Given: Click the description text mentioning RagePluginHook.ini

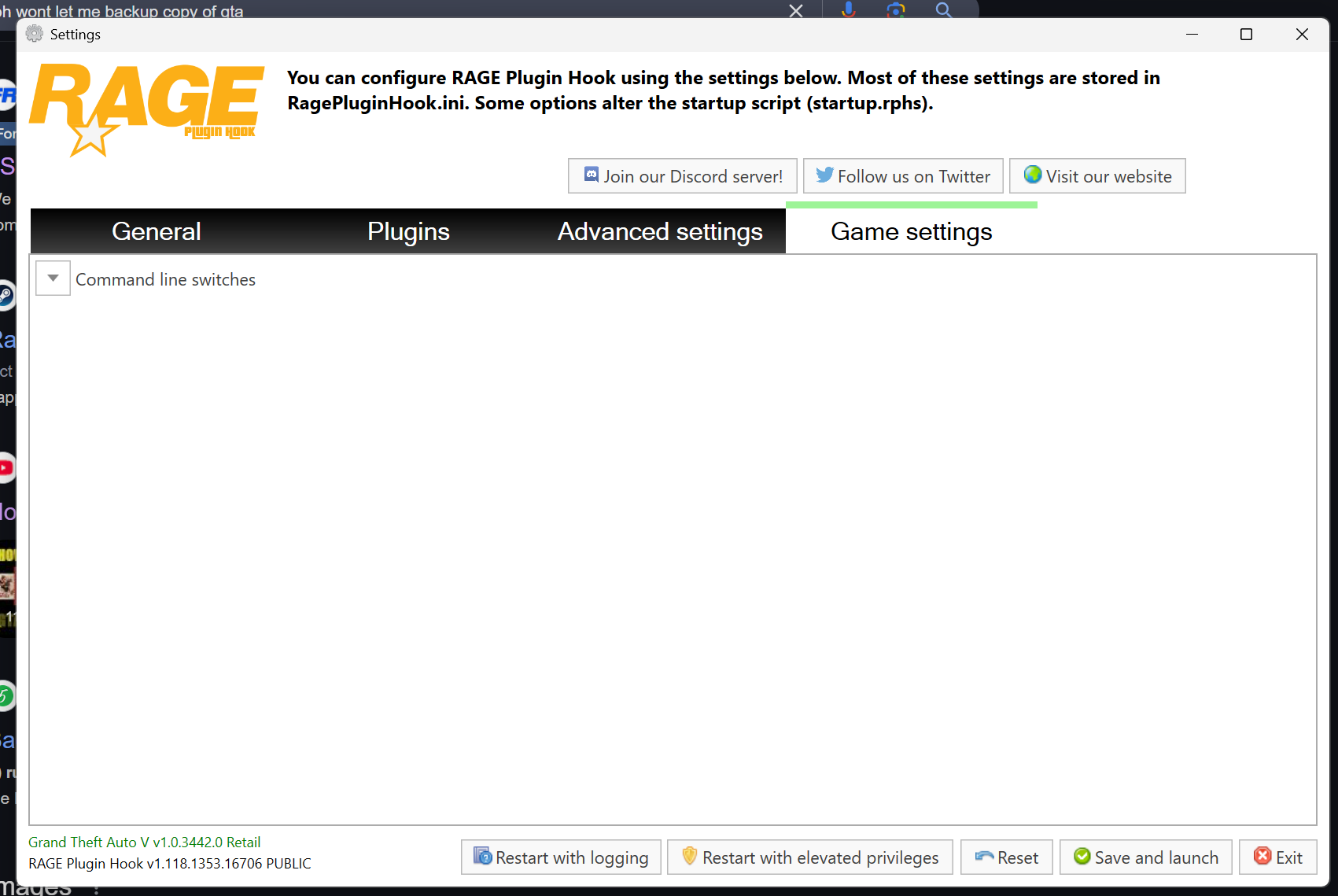Looking at the screenshot, I should (x=724, y=90).
